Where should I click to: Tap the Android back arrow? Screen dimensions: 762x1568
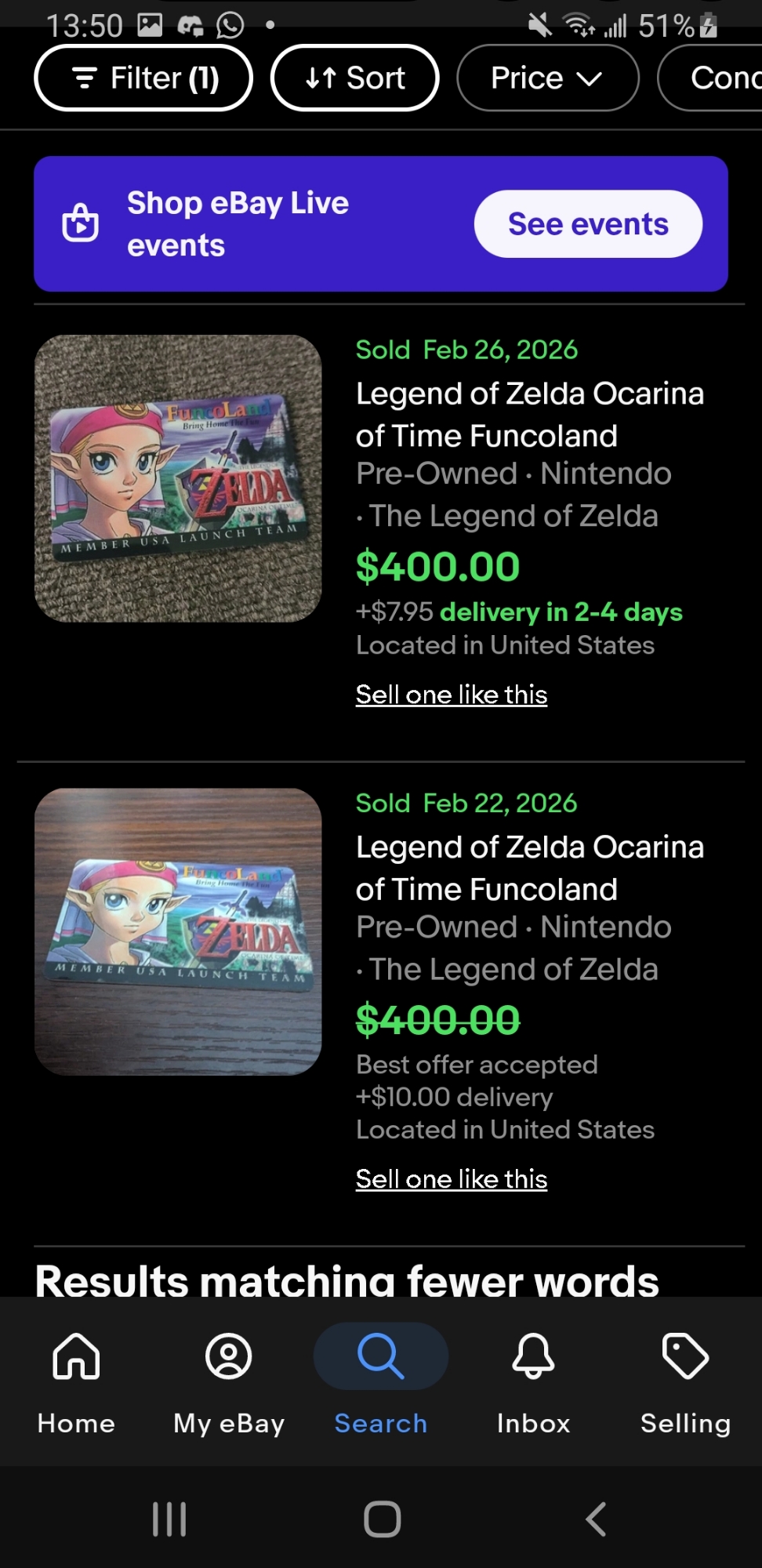coord(596,1519)
